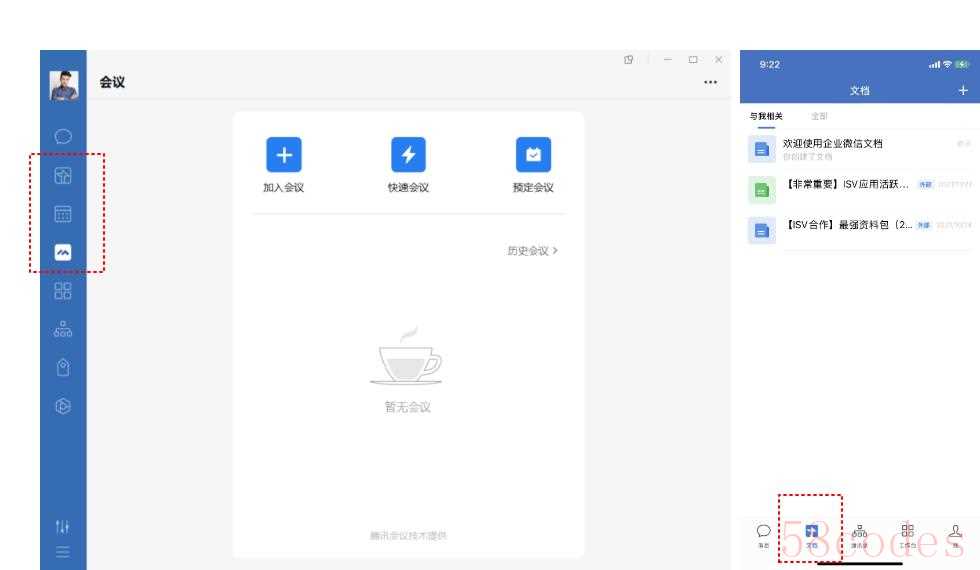980x570 pixels.
Task: Open the sliders settings icon in desktop sidebar
Action: [62, 527]
